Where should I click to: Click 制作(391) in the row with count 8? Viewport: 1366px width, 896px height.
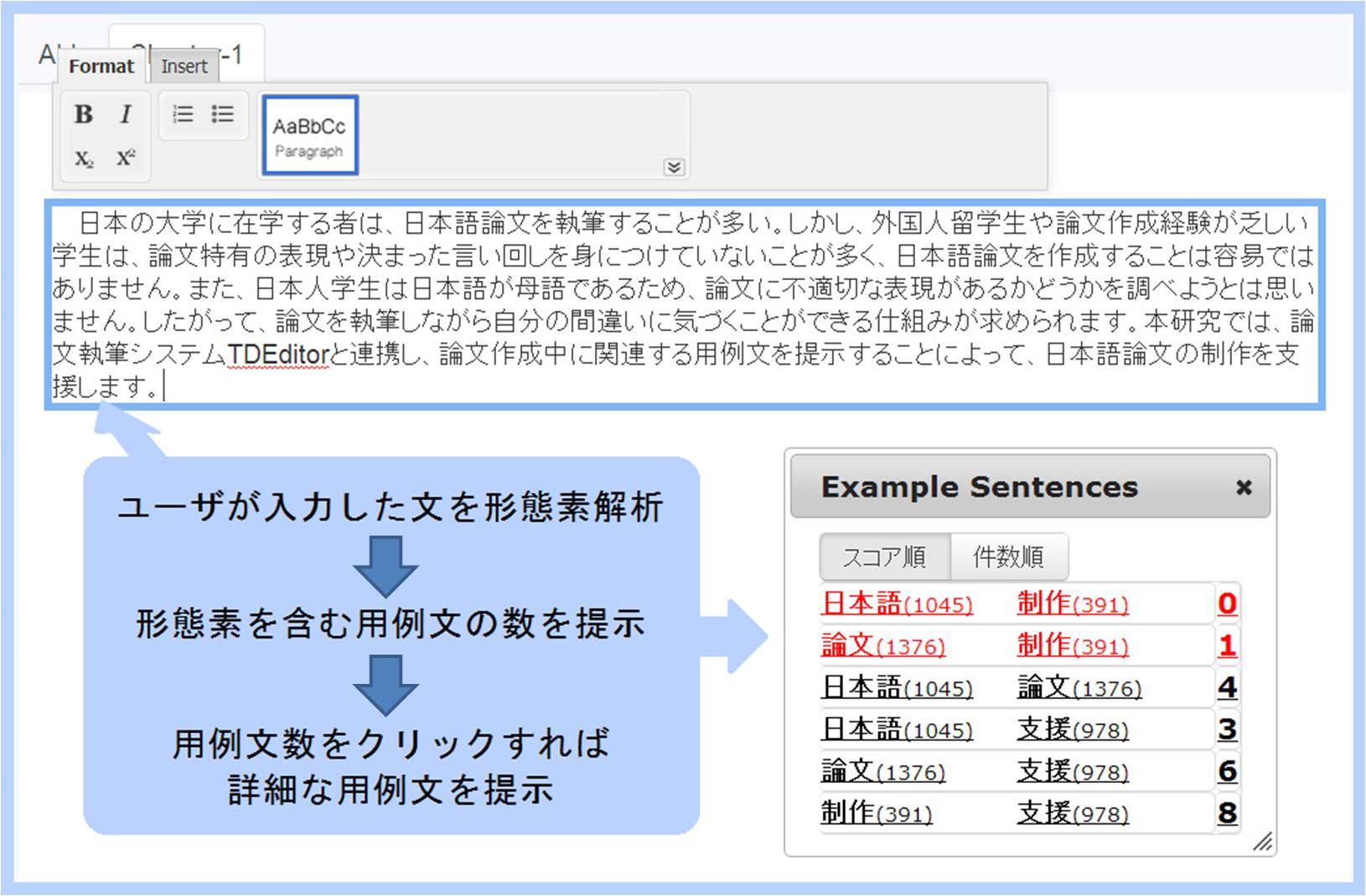(x=877, y=813)
